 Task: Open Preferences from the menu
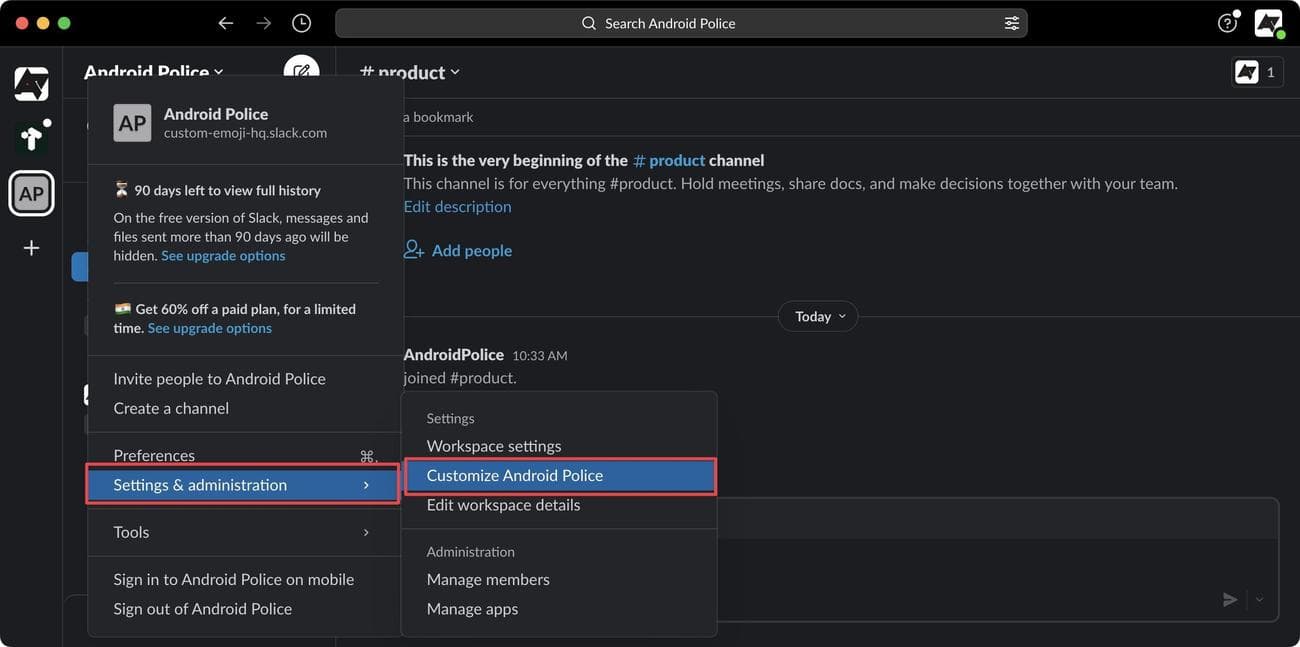pyautogui.click(x=154, y=454)
